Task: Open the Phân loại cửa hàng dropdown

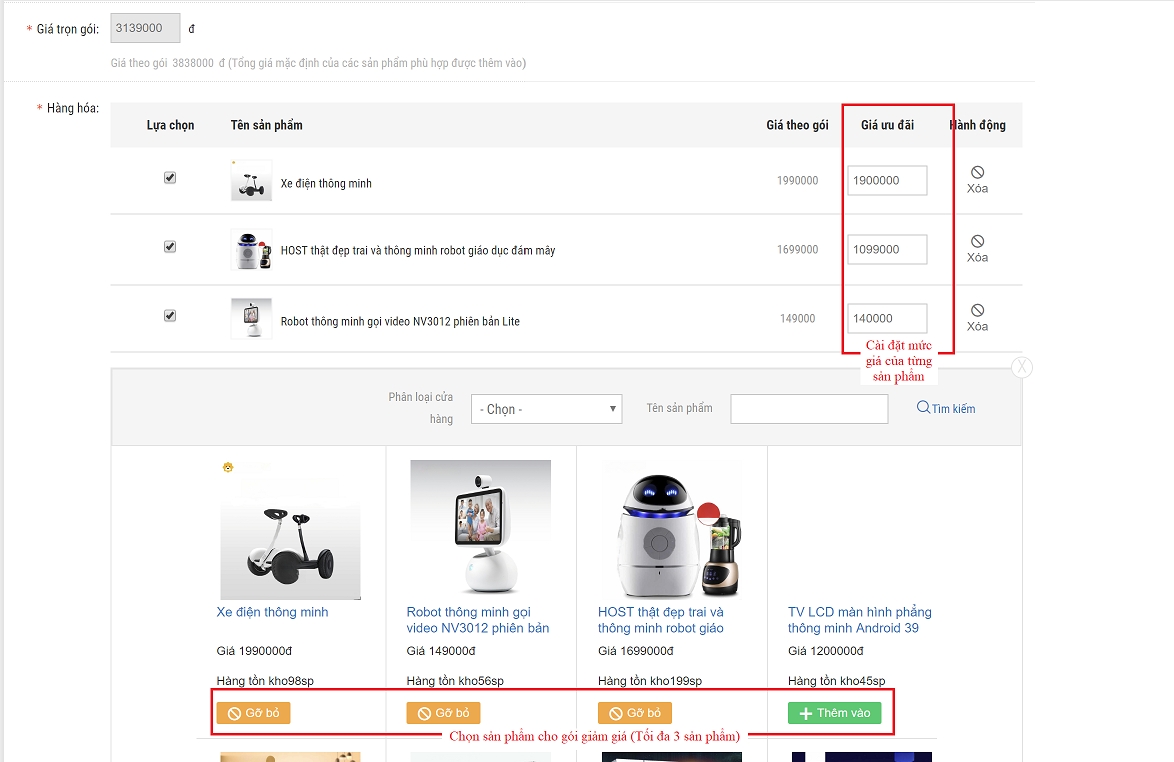Action: click(x=546, y=409)
